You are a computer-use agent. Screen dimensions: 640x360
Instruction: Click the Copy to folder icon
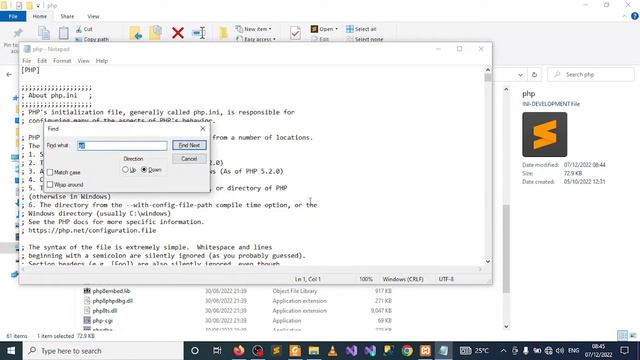click(156, 33)
